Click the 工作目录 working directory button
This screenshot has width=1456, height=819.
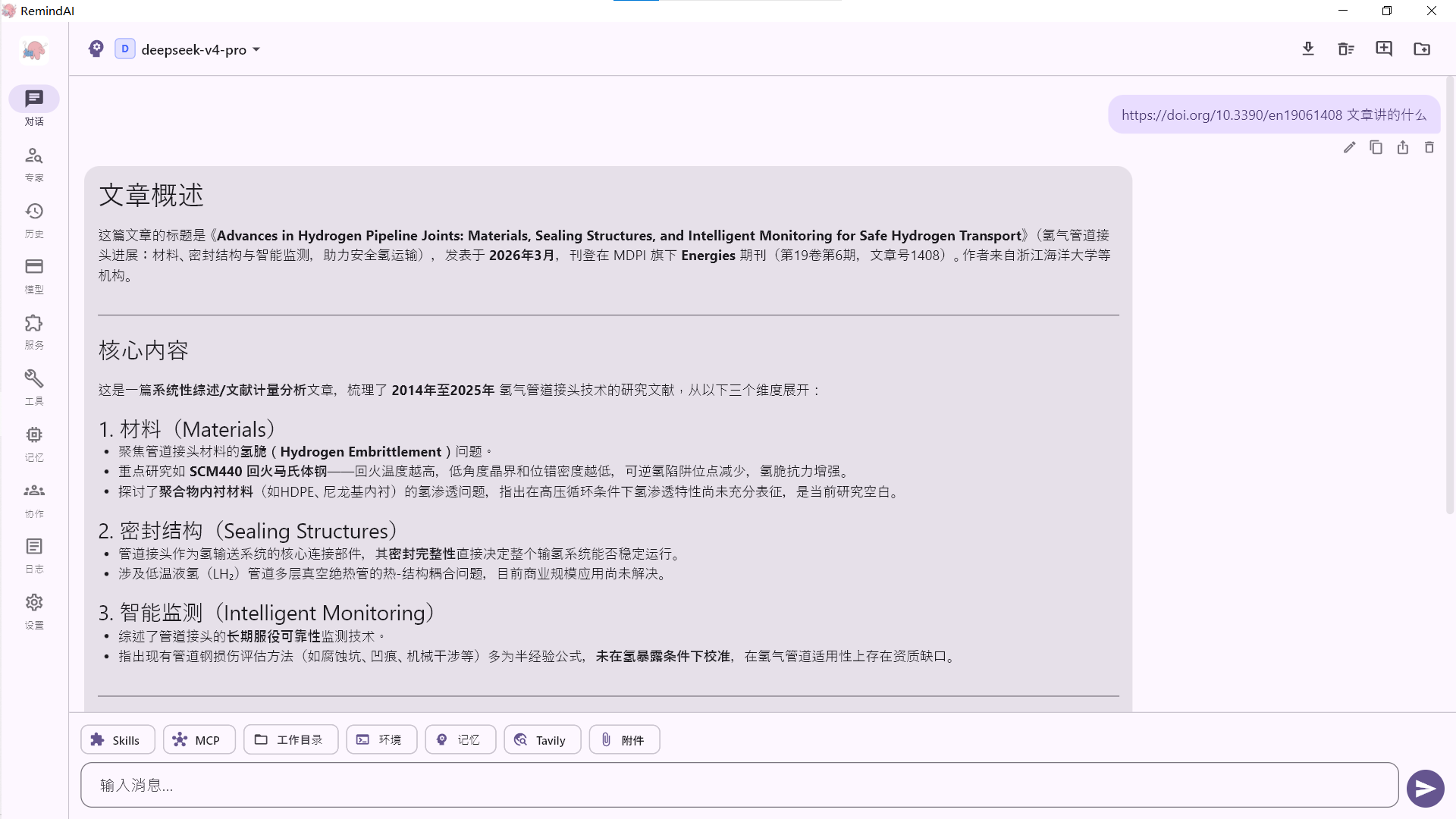click(x=290, y=740)
